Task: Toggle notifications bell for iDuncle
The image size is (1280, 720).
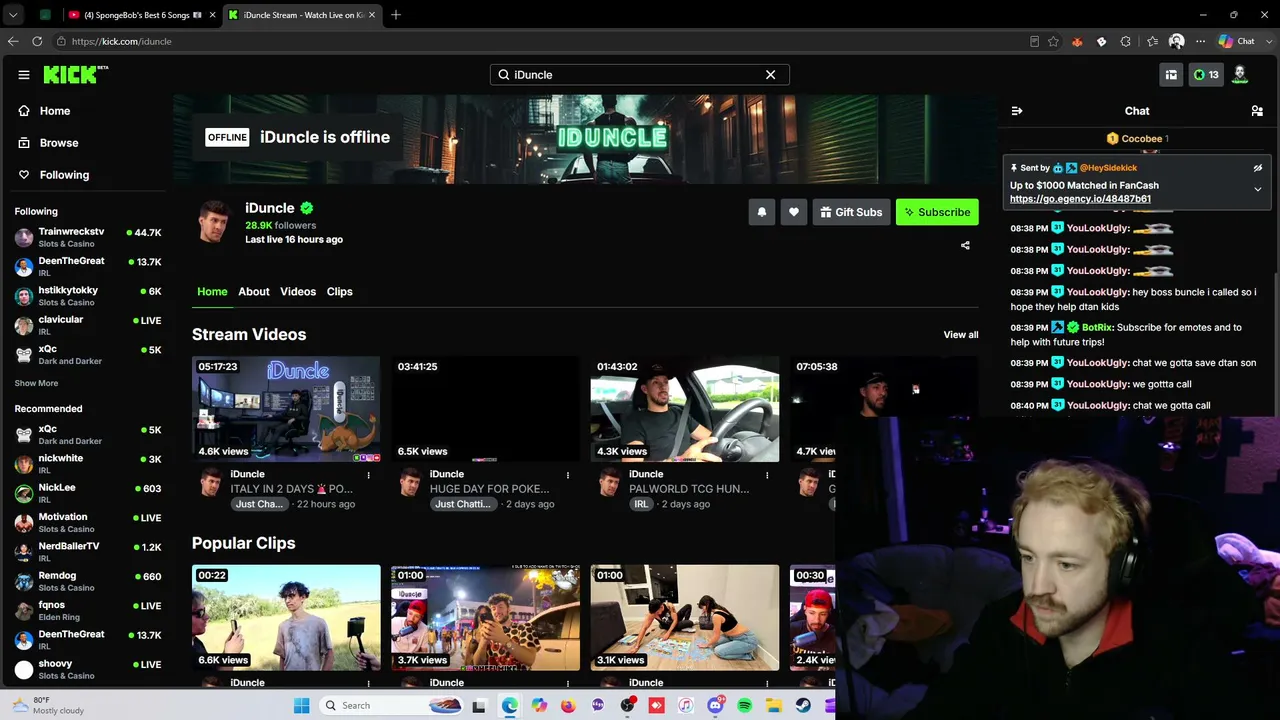Action: (x=762, y=212)
